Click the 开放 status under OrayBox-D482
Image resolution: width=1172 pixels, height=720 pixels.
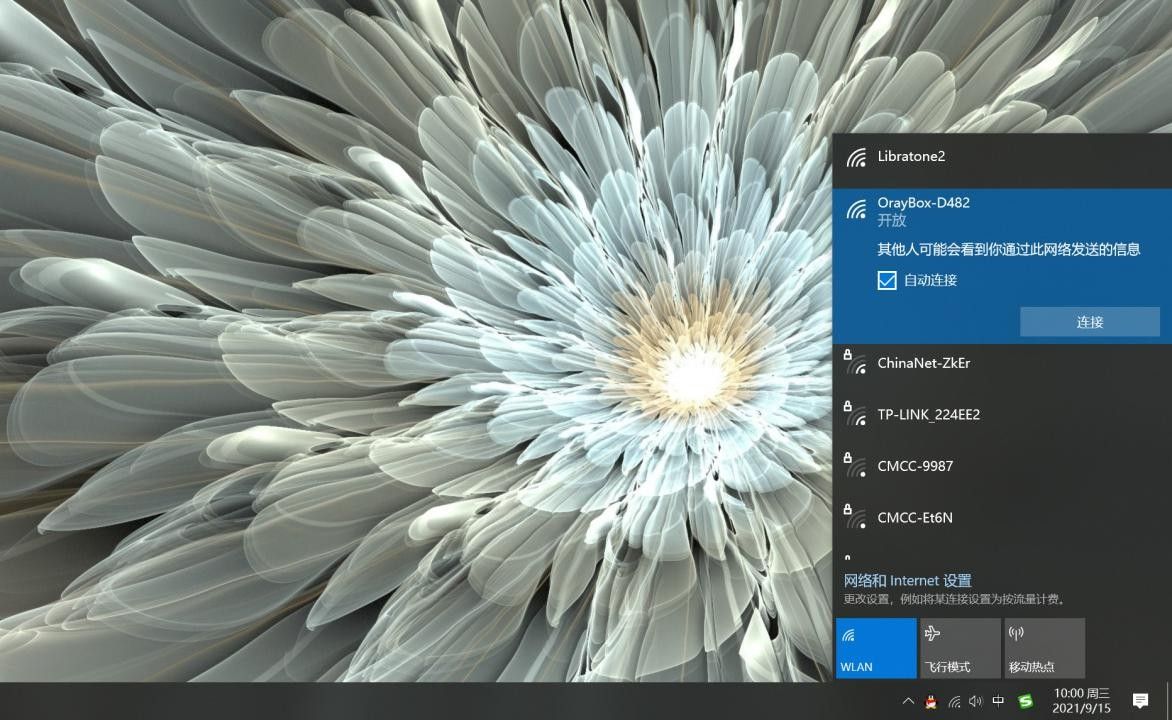(x=892, y=221)
